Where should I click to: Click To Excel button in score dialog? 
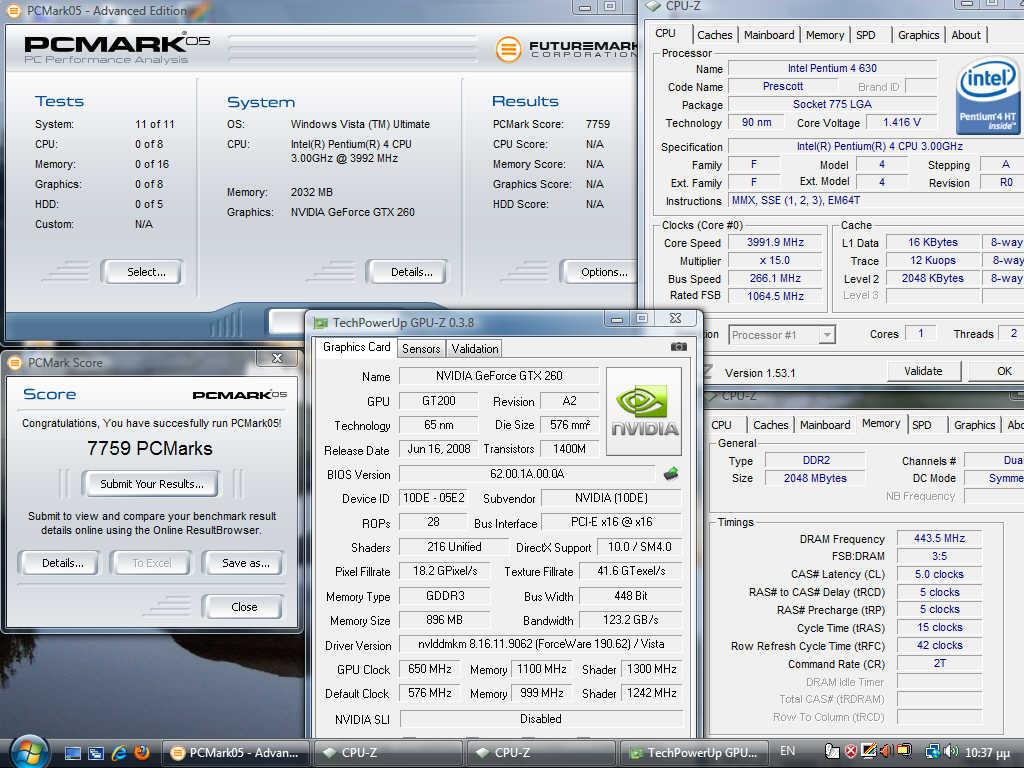(x=152, y=563)
